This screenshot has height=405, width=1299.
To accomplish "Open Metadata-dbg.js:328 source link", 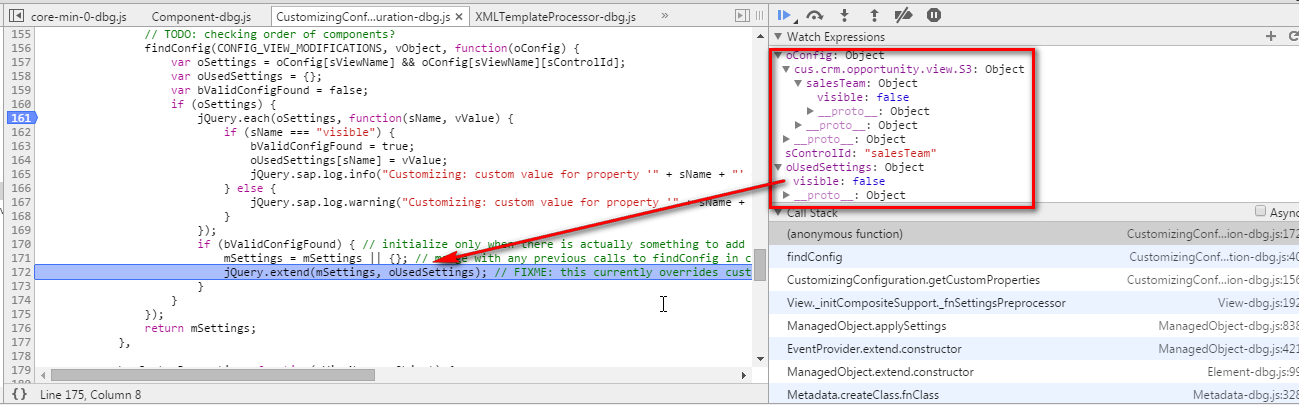I will pyautogui.click(x=1245, y=395).
